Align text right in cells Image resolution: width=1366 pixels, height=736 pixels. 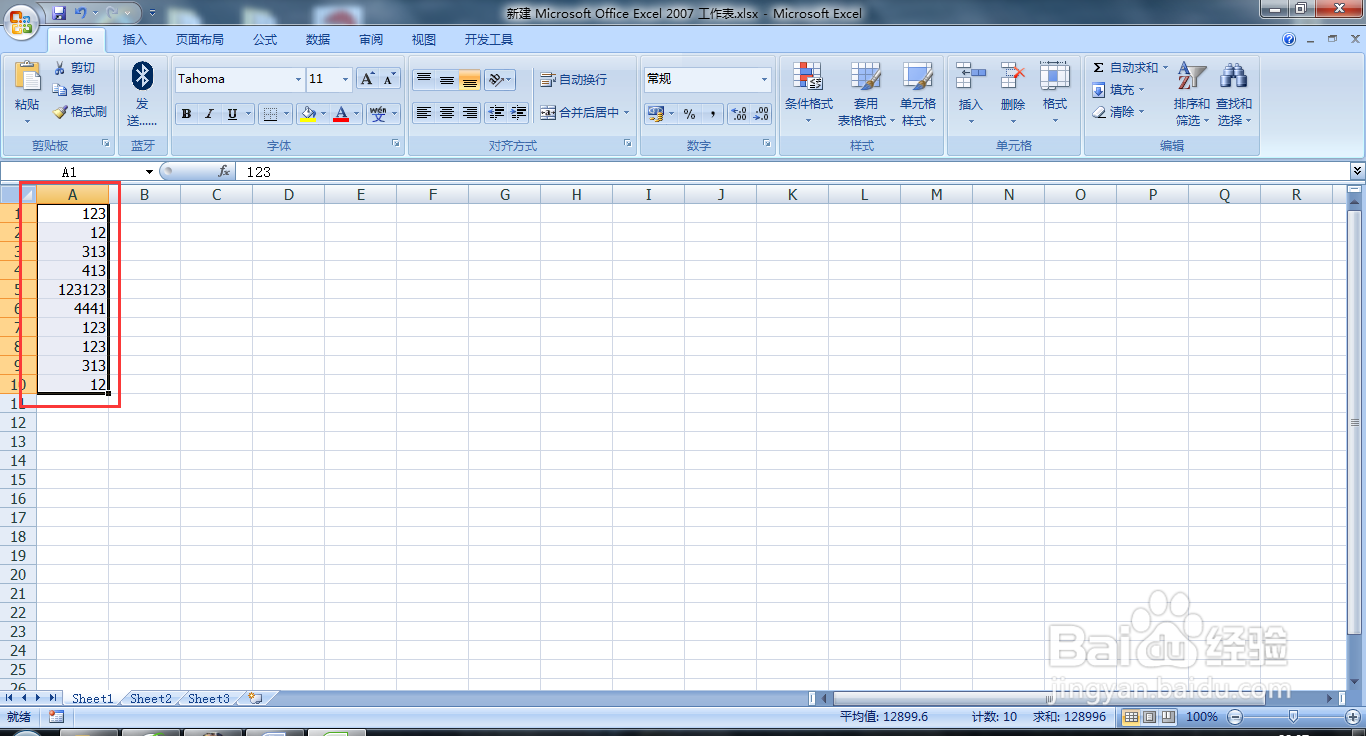pyautogui.click(x=470, y=113)
